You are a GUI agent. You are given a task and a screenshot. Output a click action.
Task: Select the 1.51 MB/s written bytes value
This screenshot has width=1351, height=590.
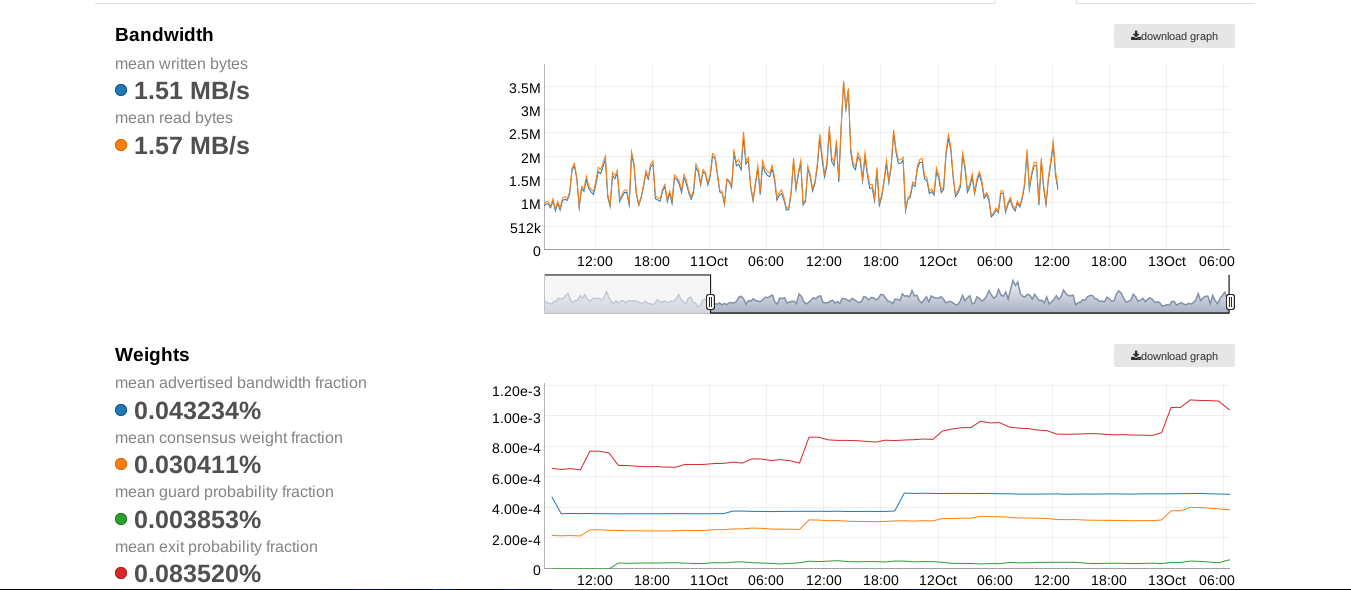tap(192, 91)
